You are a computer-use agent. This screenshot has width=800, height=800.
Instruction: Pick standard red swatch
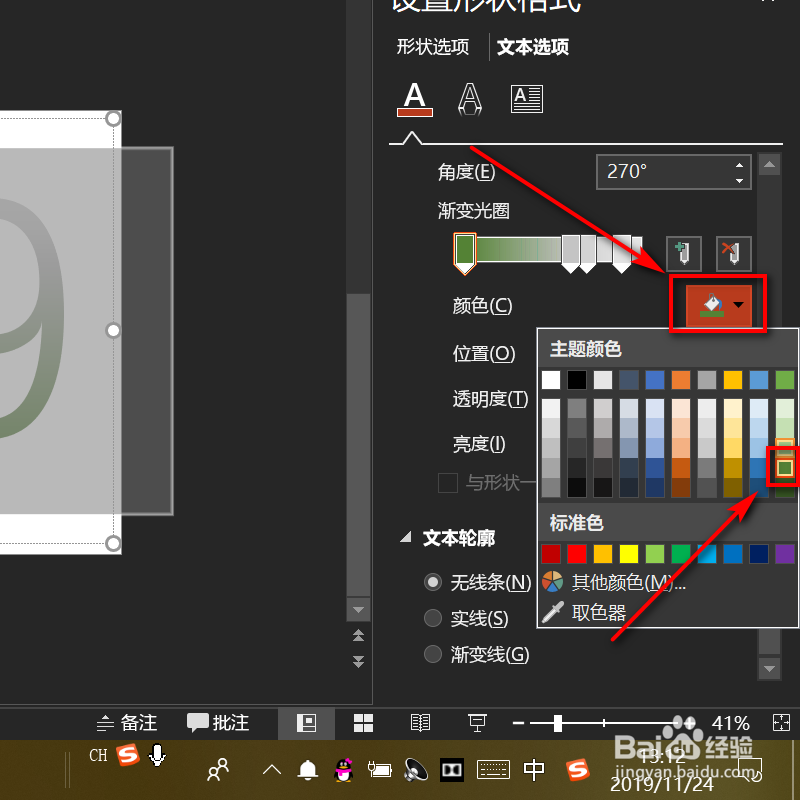point(577,554)
